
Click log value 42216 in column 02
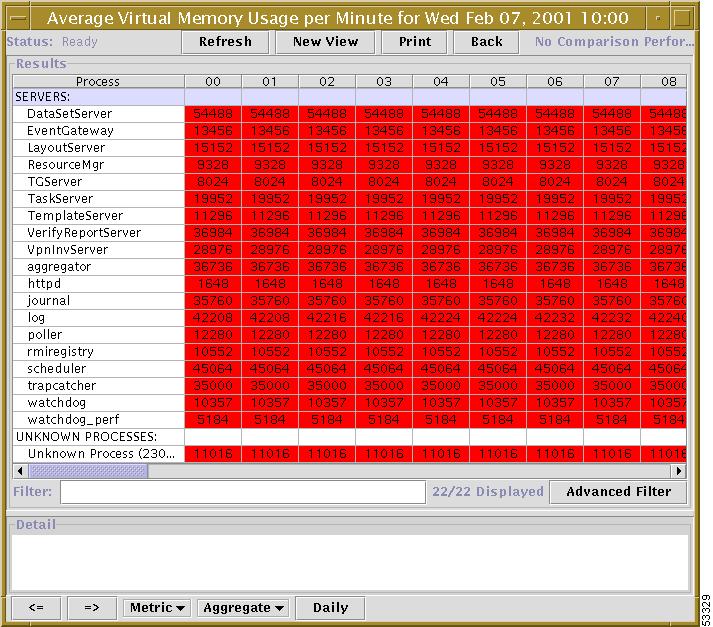click(327, 318)
